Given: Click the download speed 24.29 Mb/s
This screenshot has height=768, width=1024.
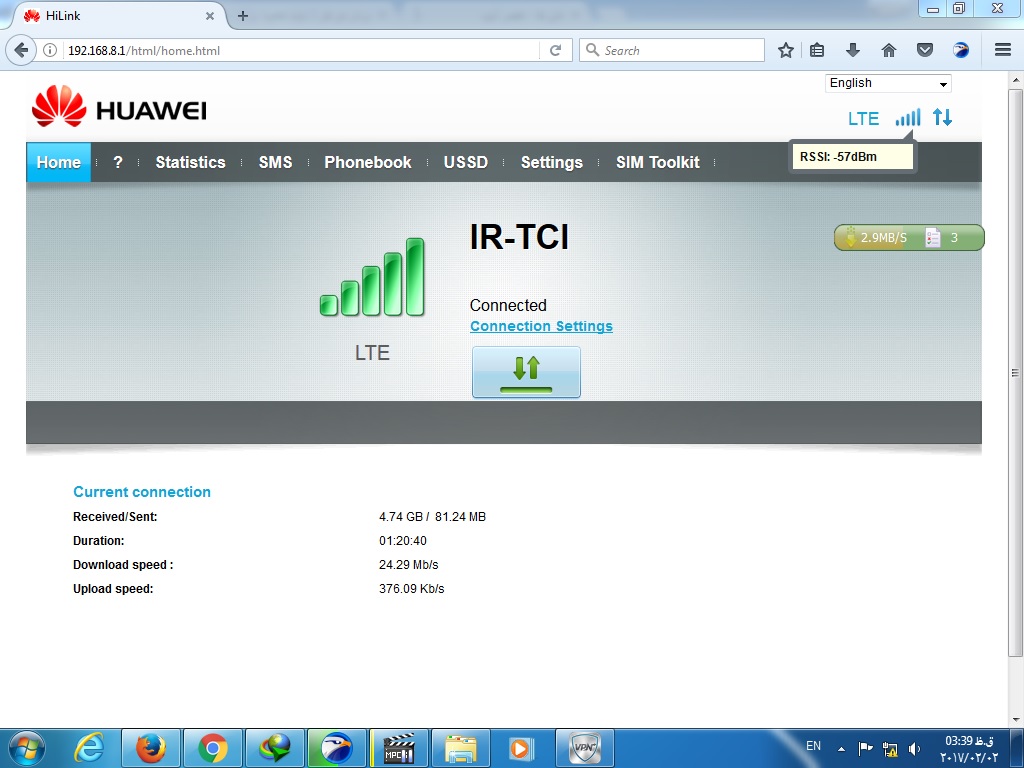Looking at the screenshot, I should click(x=409, y=564).
